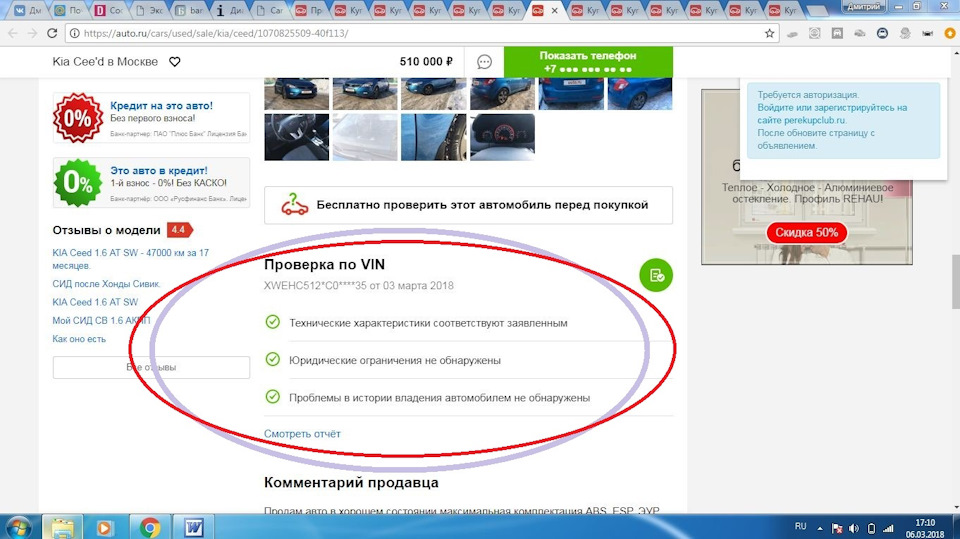Open the wheel close-up photo thumbnail
Screen dimensions: 960x539
[433, 137]
